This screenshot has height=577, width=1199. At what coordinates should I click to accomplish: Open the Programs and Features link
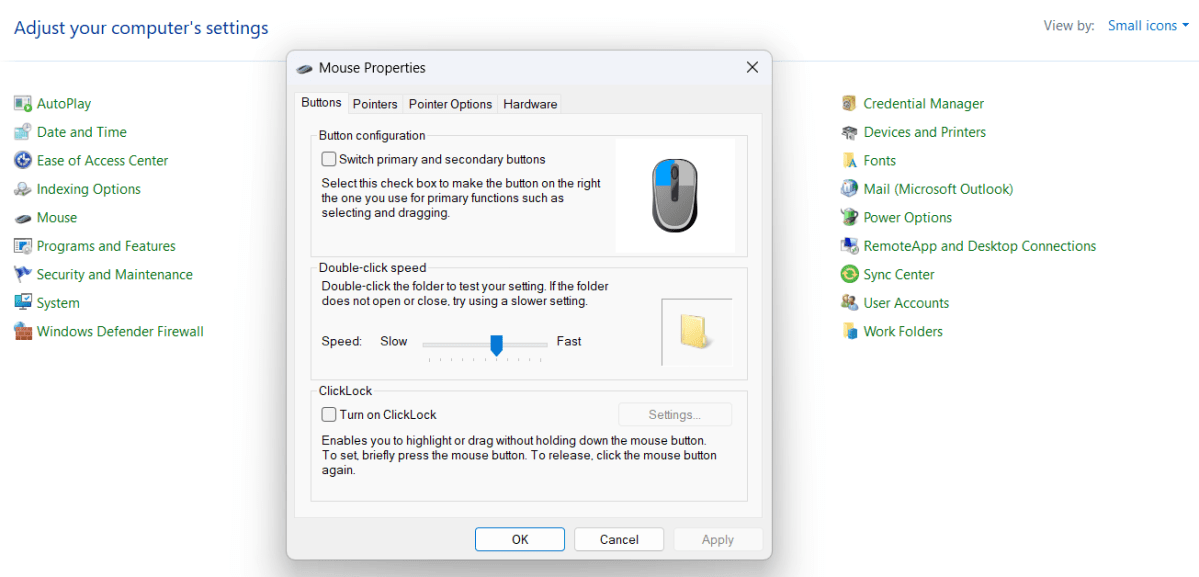point(106,246)
